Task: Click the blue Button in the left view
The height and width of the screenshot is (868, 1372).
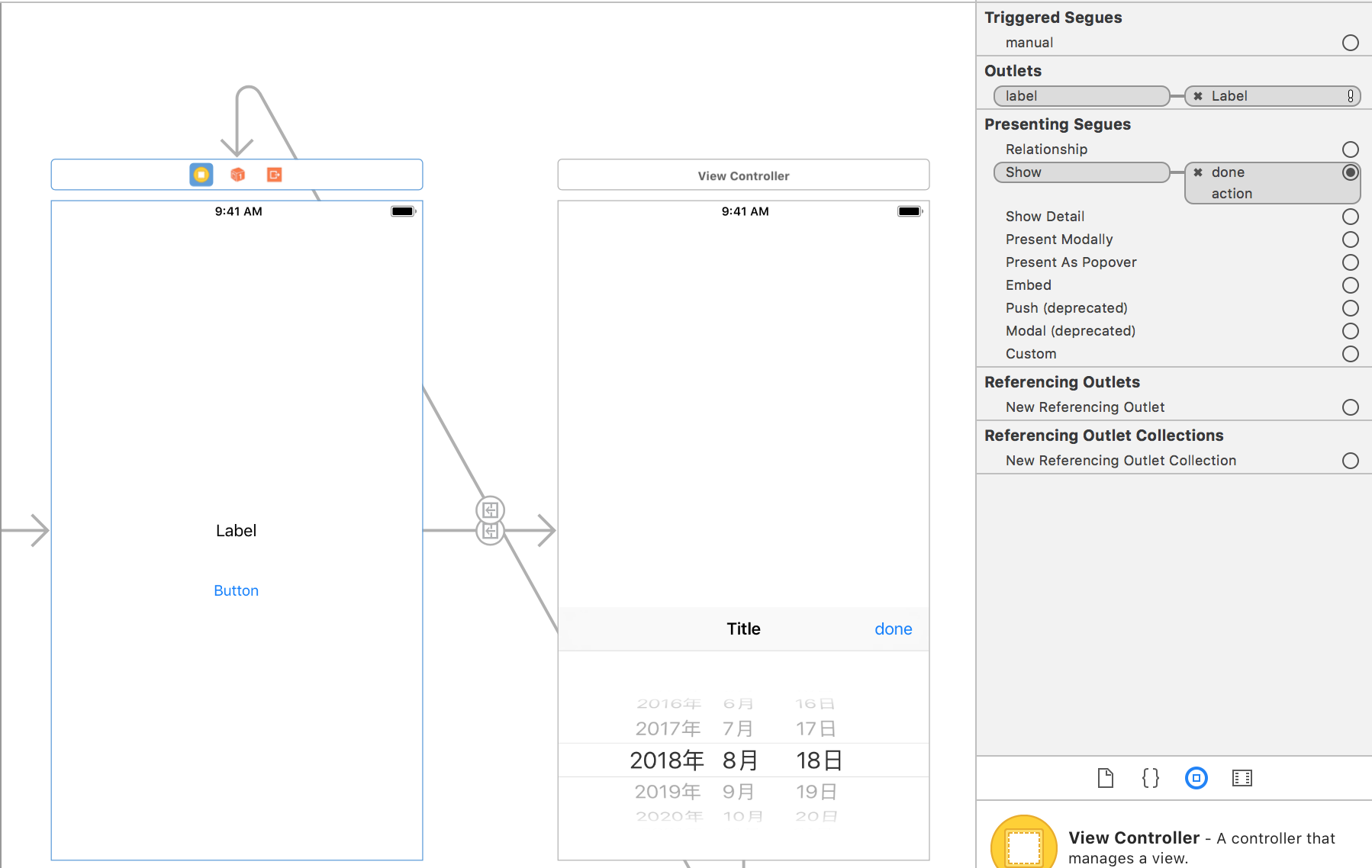Action: (236, 590)
